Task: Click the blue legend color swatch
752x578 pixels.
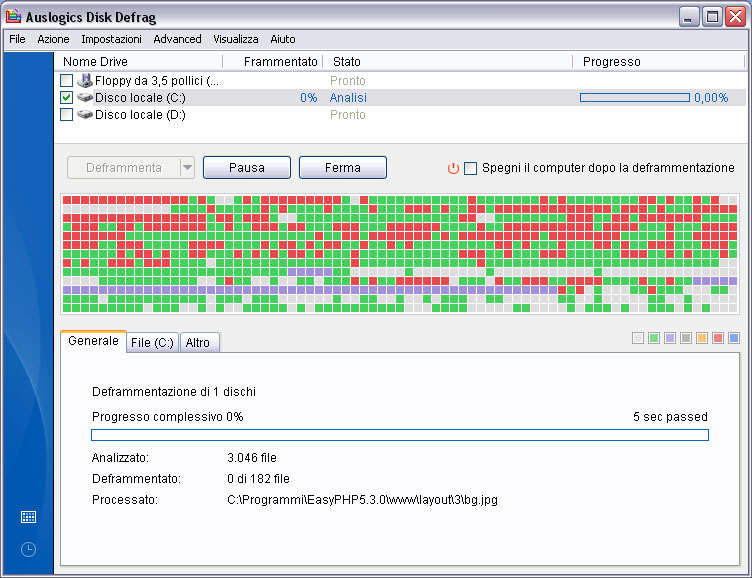Action: point(734,338)
